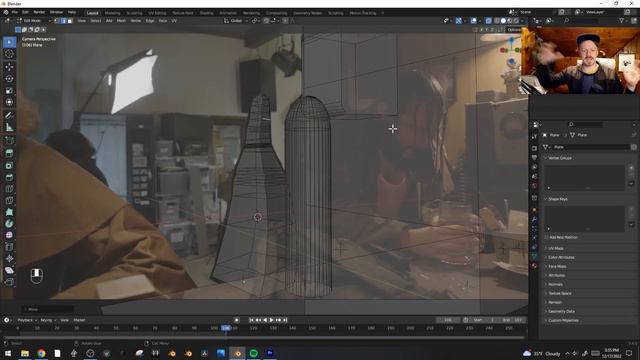Open the File menu

15,13
